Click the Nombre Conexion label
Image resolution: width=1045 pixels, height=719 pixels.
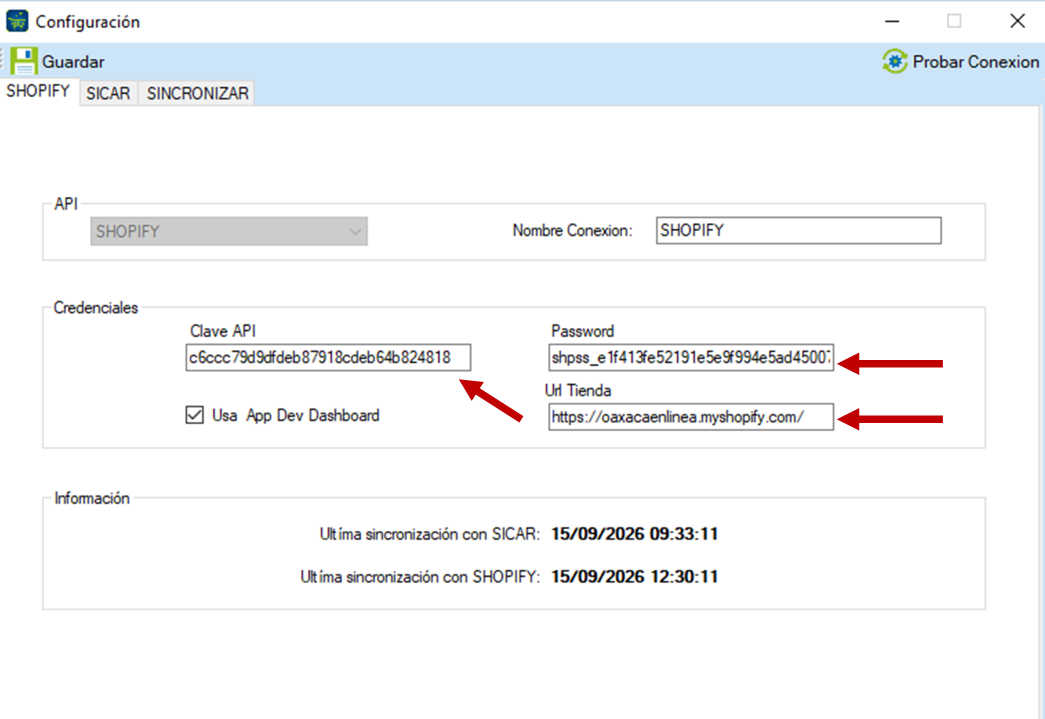pyautogui.click(x=572, y=231)
